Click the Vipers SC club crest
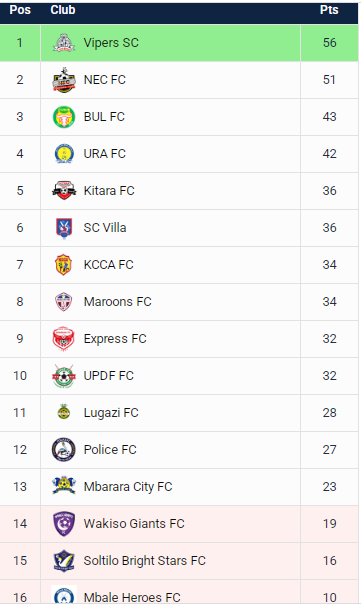 click(64, 43)
